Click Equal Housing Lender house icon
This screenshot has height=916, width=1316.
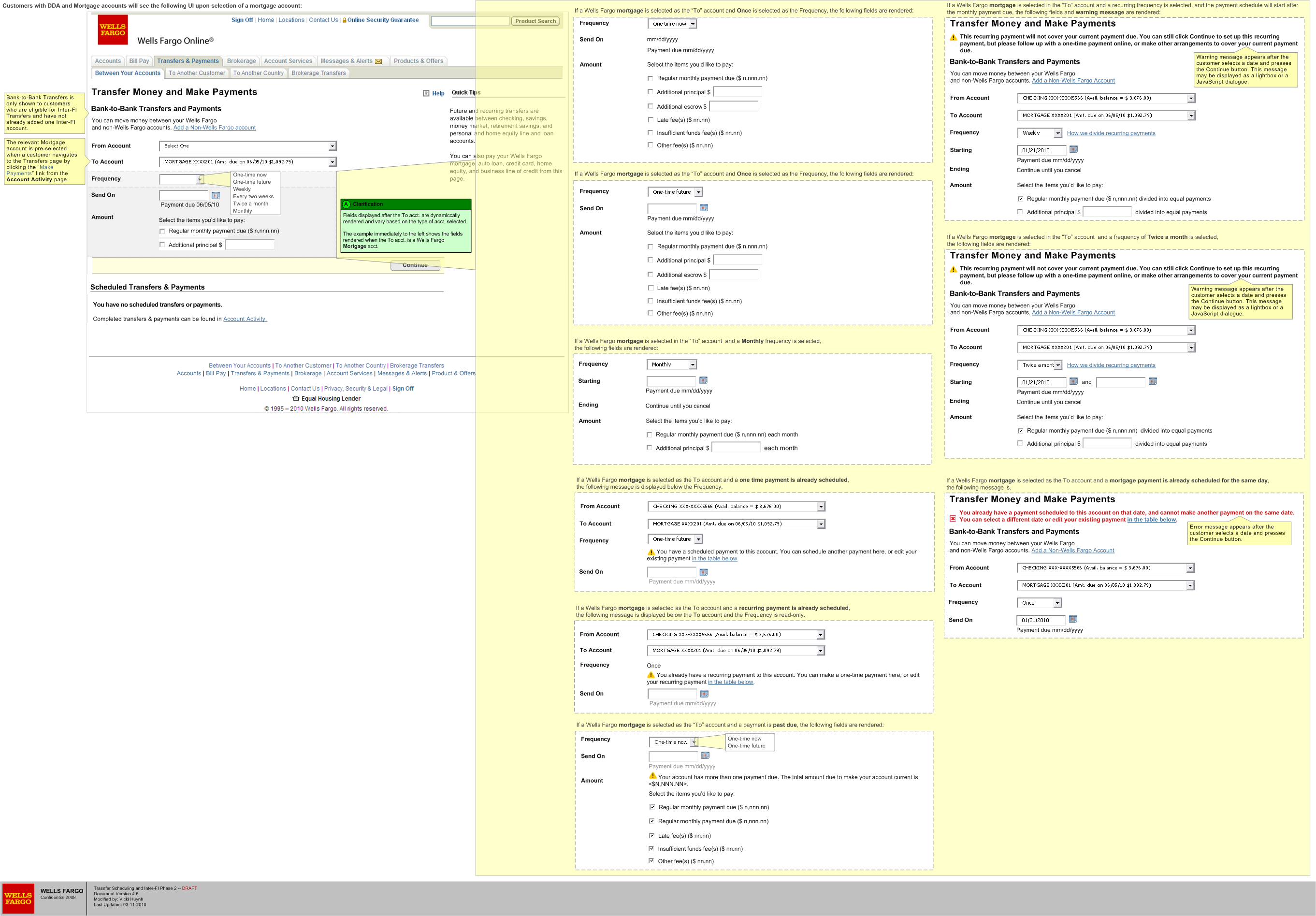pyautogui.click(x=296, y=398)
